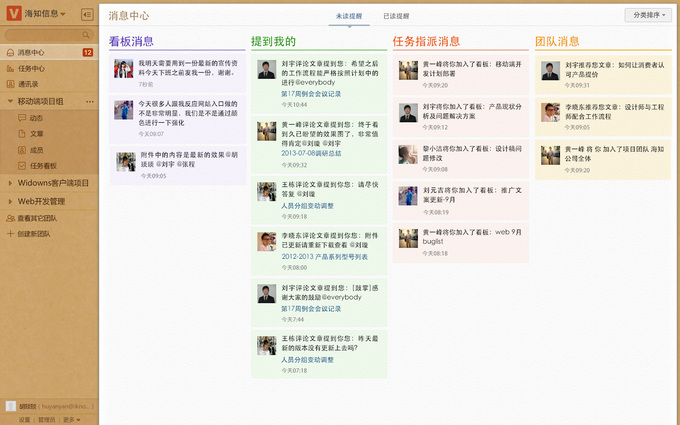
Task: Click avatar on the 今天09:07 看板 message
Action: 124,110
